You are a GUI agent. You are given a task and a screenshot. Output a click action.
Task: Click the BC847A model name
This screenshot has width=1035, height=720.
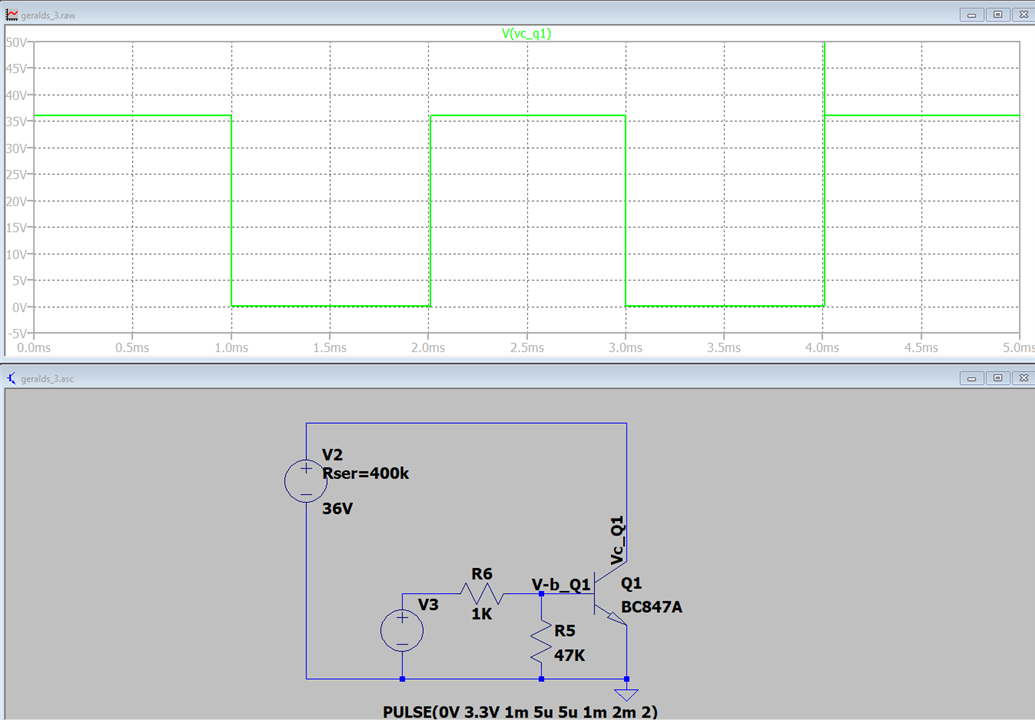651,607
